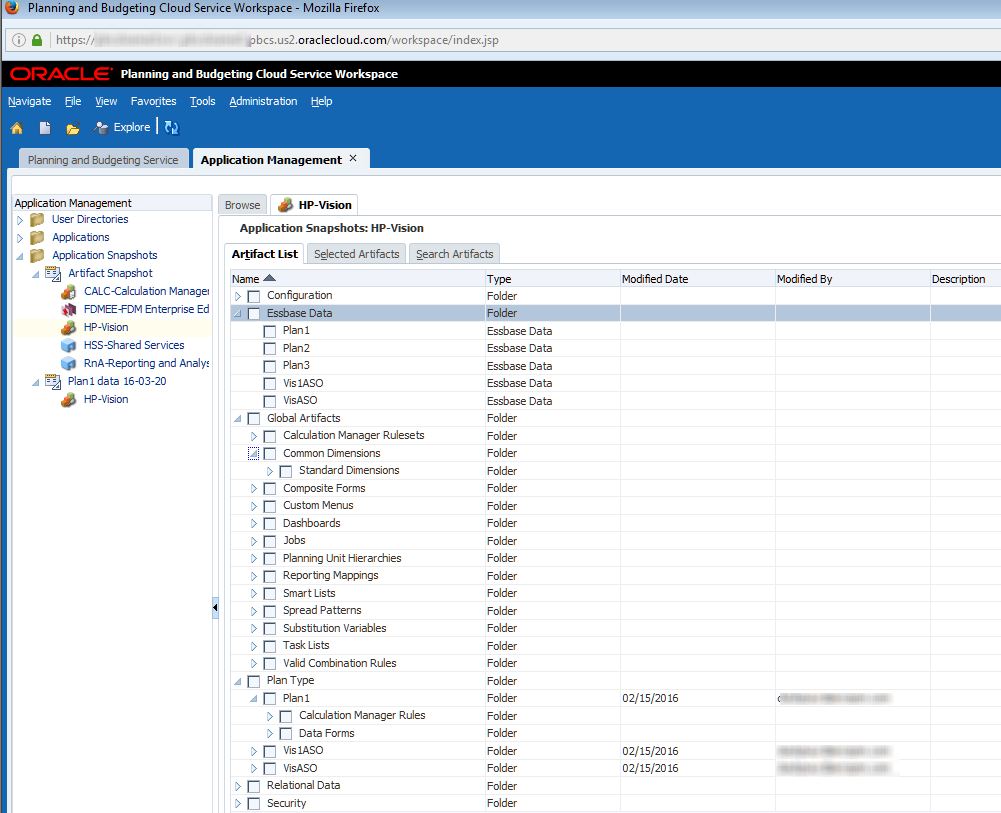Expand the Dashboards folder
1001x813 pixels.
[x=254, y=524]
